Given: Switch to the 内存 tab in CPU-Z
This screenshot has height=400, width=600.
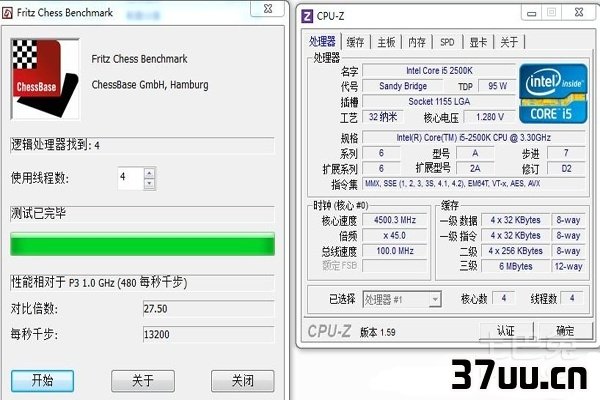Looking at the screenshot, I should tap(417, 42).
